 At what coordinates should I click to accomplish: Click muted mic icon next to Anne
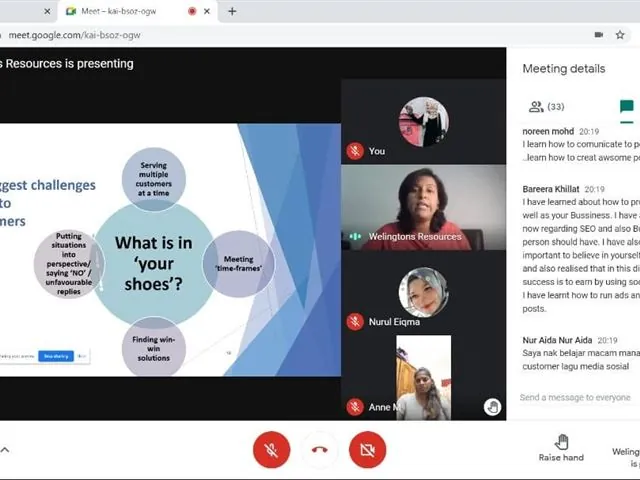pos(355,407)
